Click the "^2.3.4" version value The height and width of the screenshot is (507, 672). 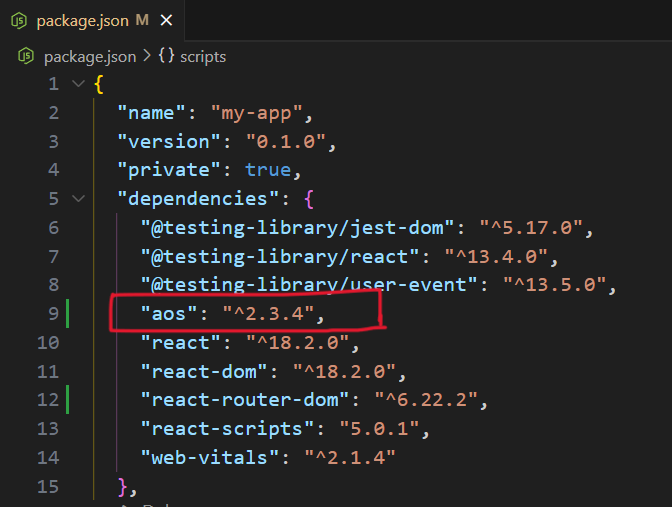tap(268, 314)
